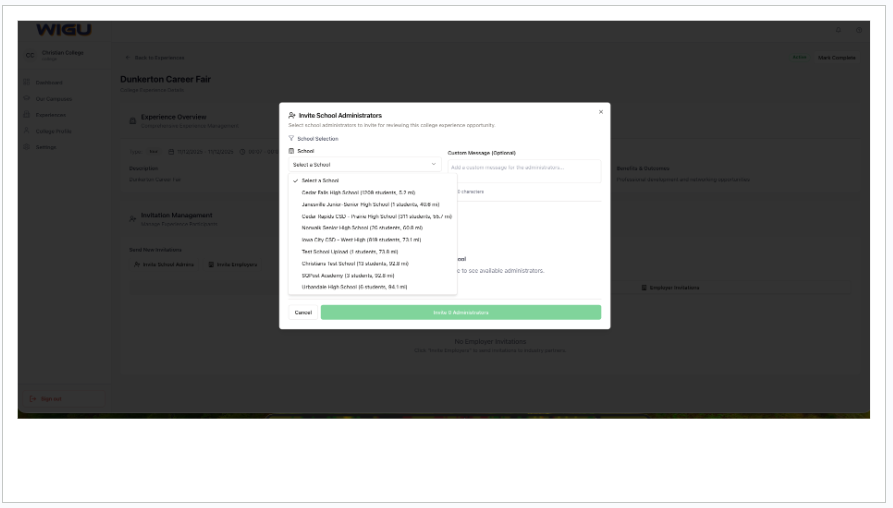Choose Urbandale High School option
Image resolution: width=893 pixels, height=508 pixels.
coord(354,287)
